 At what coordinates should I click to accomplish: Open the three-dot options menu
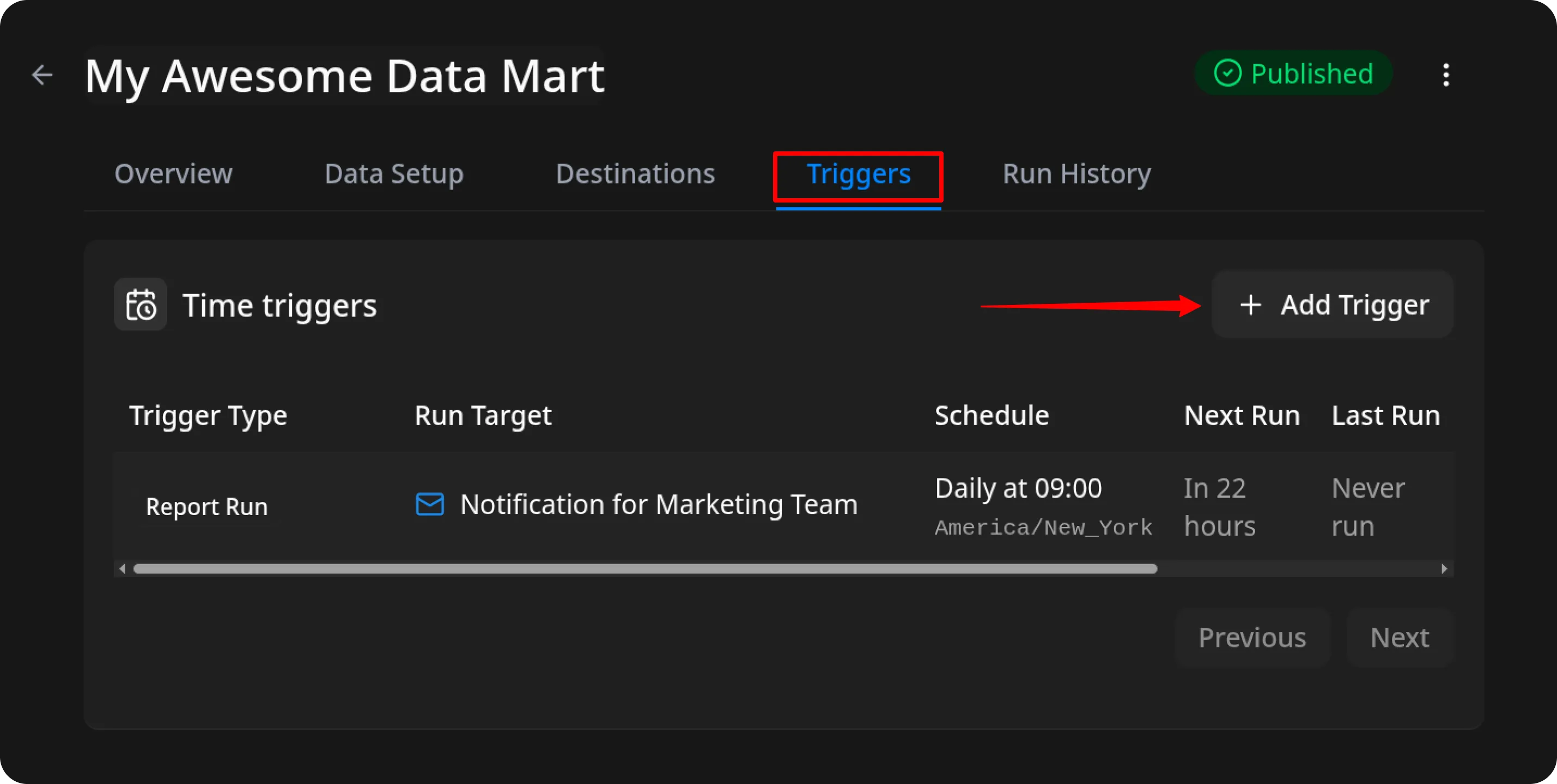tap(1447, 74)
